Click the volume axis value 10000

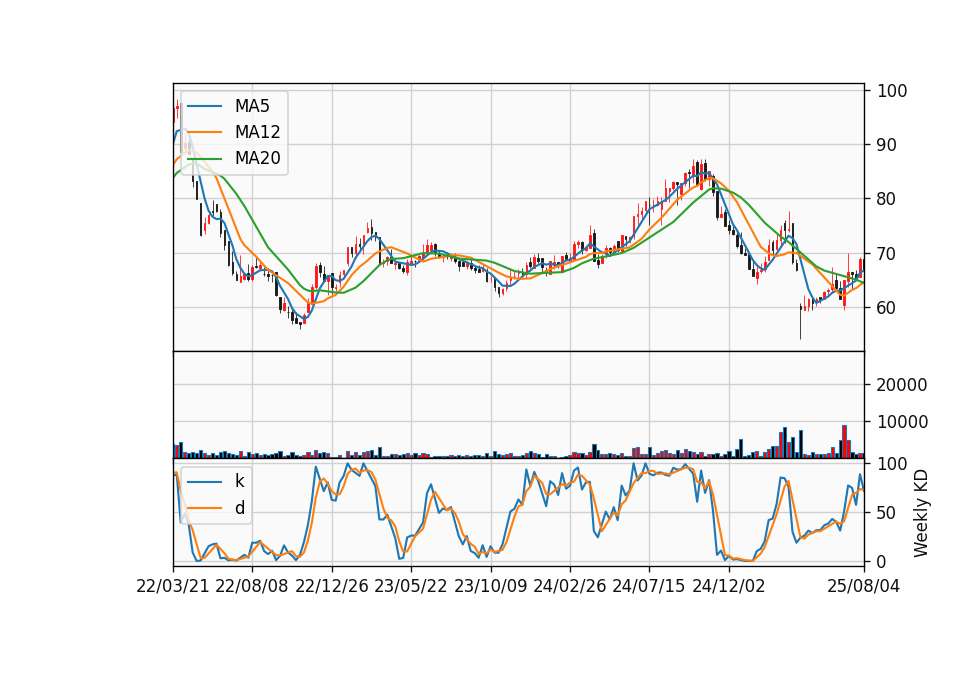[902, 422]
